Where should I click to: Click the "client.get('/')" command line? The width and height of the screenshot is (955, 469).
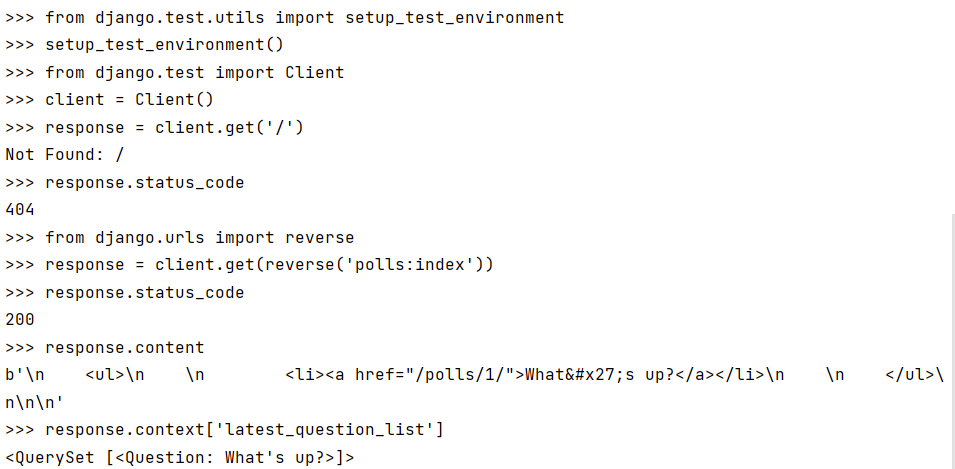point(174,128)
